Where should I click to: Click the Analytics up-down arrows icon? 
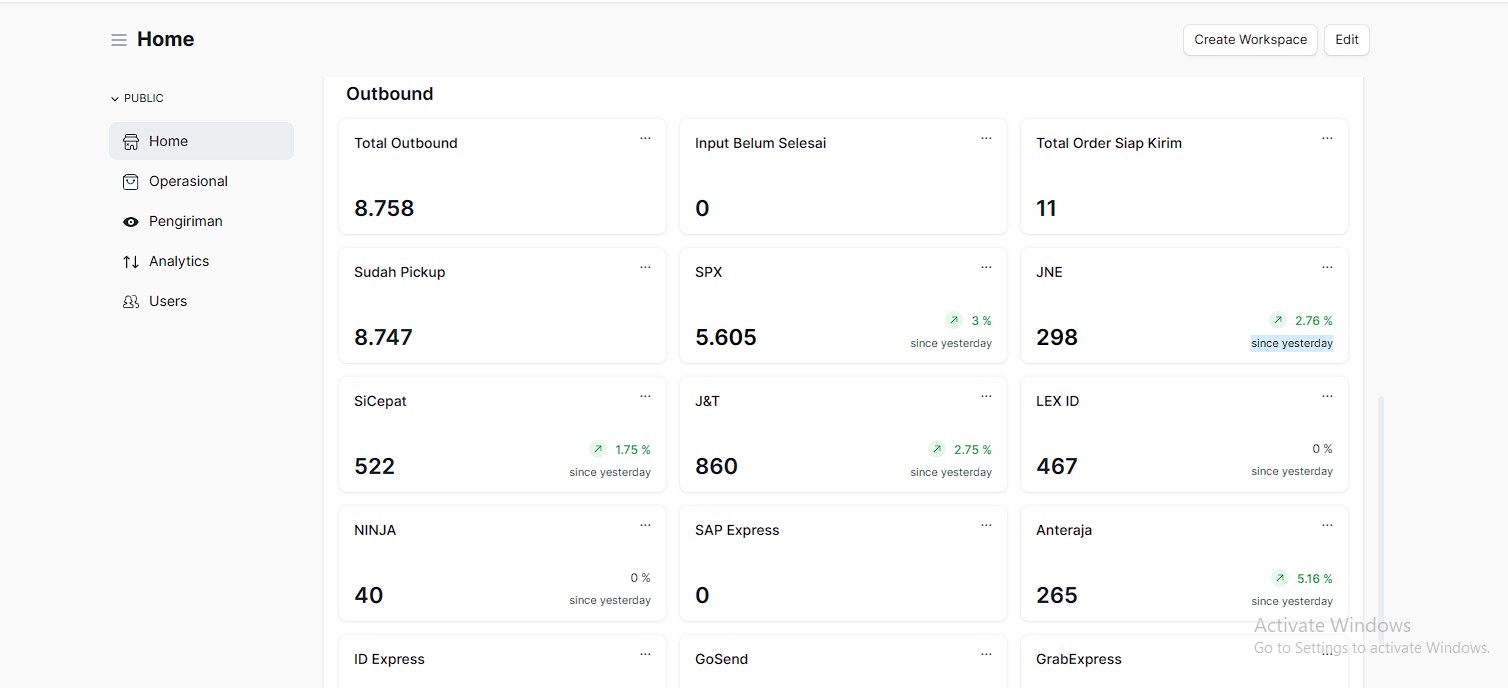[x=131, y=262]
